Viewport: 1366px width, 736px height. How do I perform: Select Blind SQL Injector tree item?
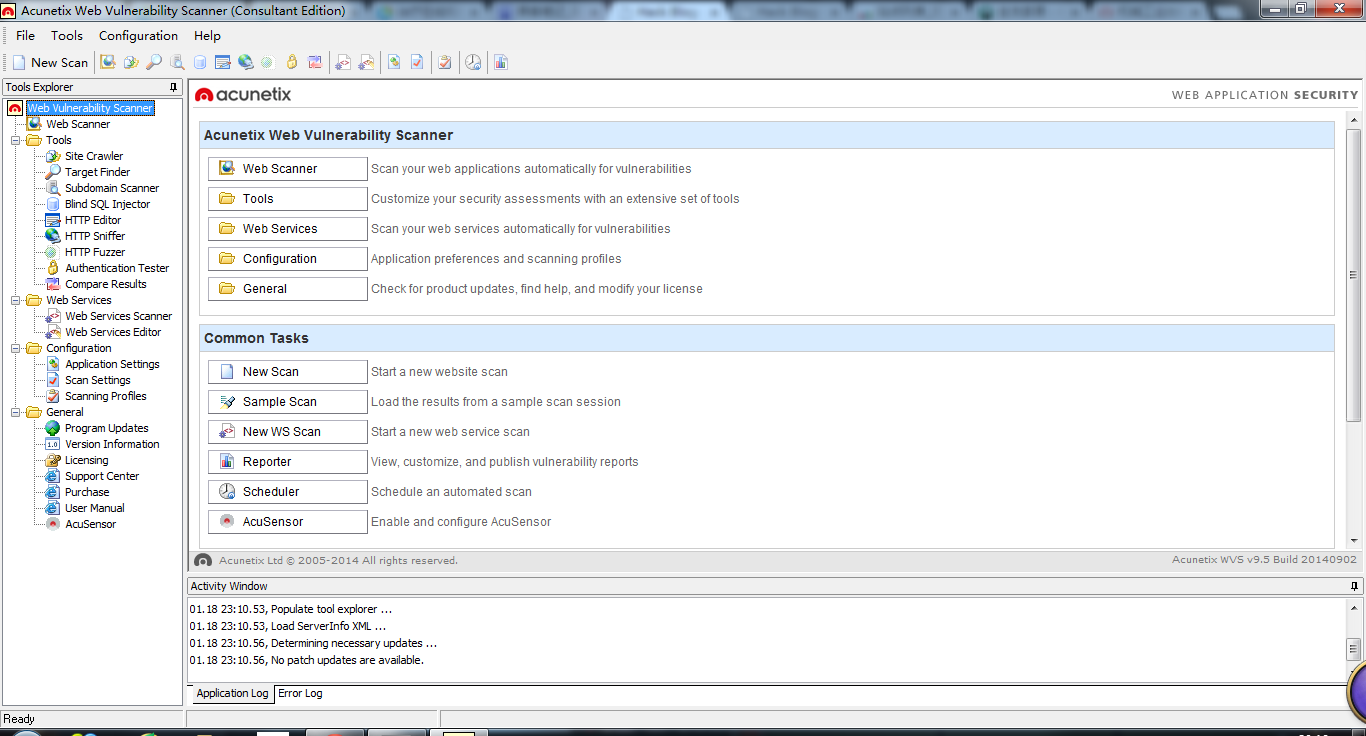[x=107, y=204]
